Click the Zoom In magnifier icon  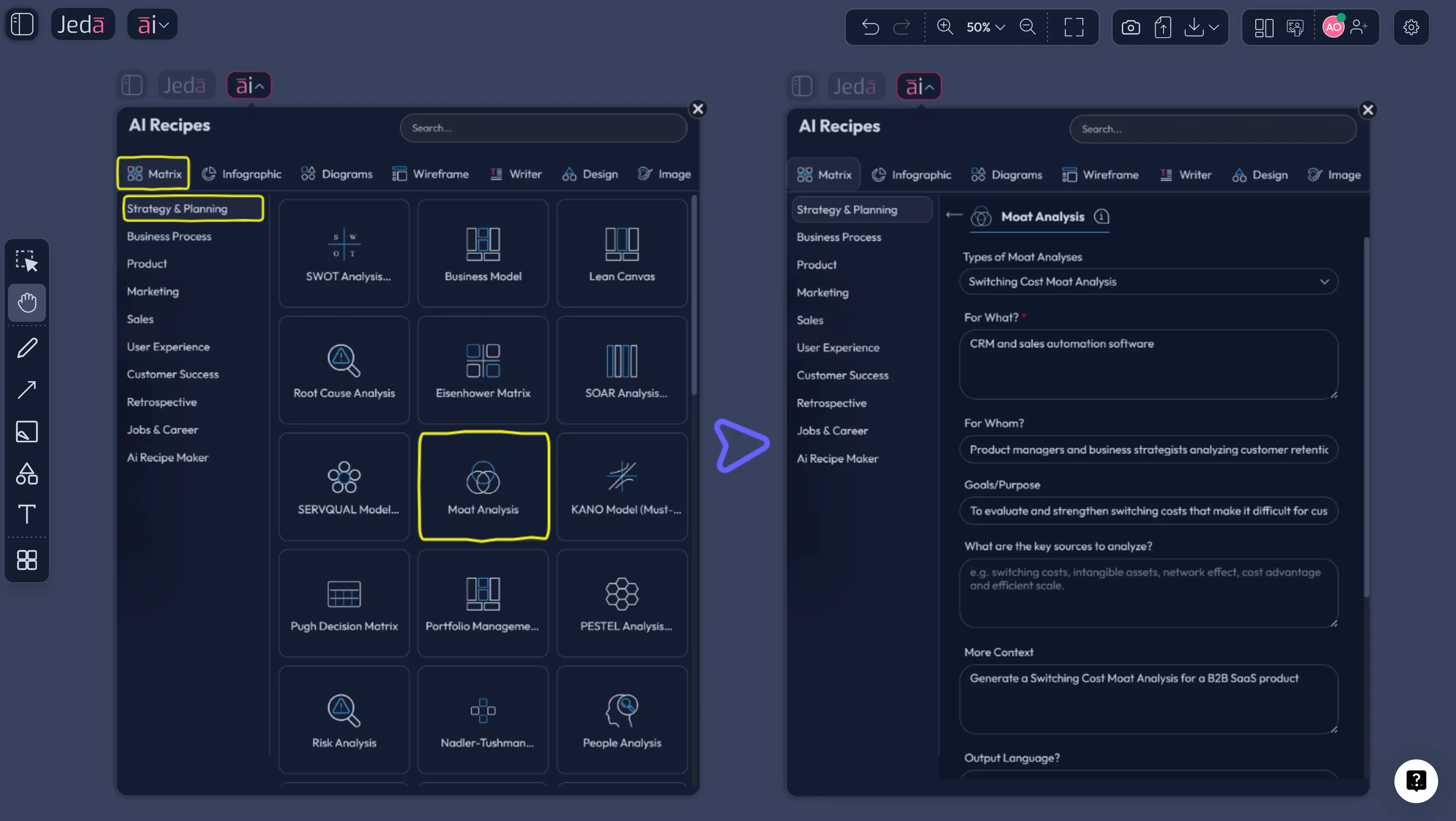(x=944, y=27)
